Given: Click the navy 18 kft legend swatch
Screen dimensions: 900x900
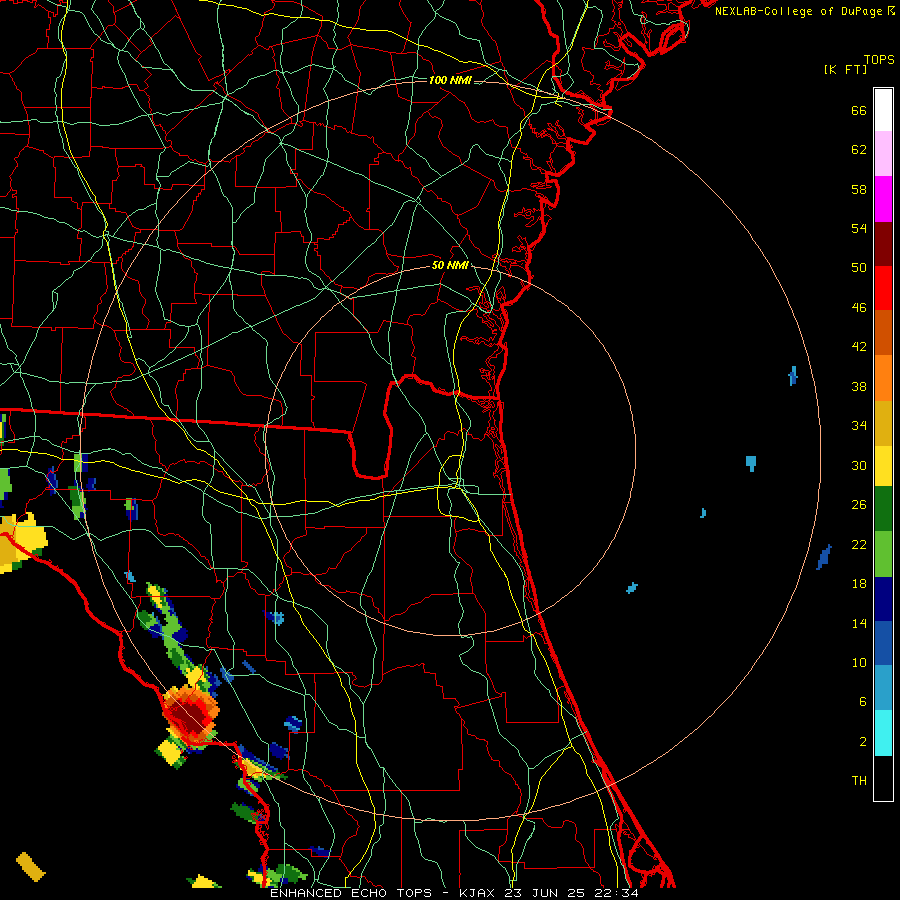Looking at the screenshot, I should coord(883,599).
